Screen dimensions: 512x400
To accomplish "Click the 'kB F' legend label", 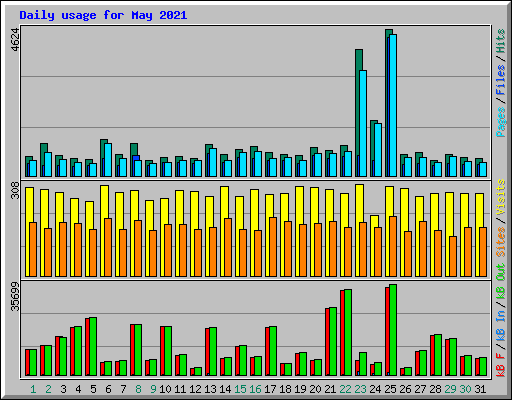I will [x=500, y=364].
